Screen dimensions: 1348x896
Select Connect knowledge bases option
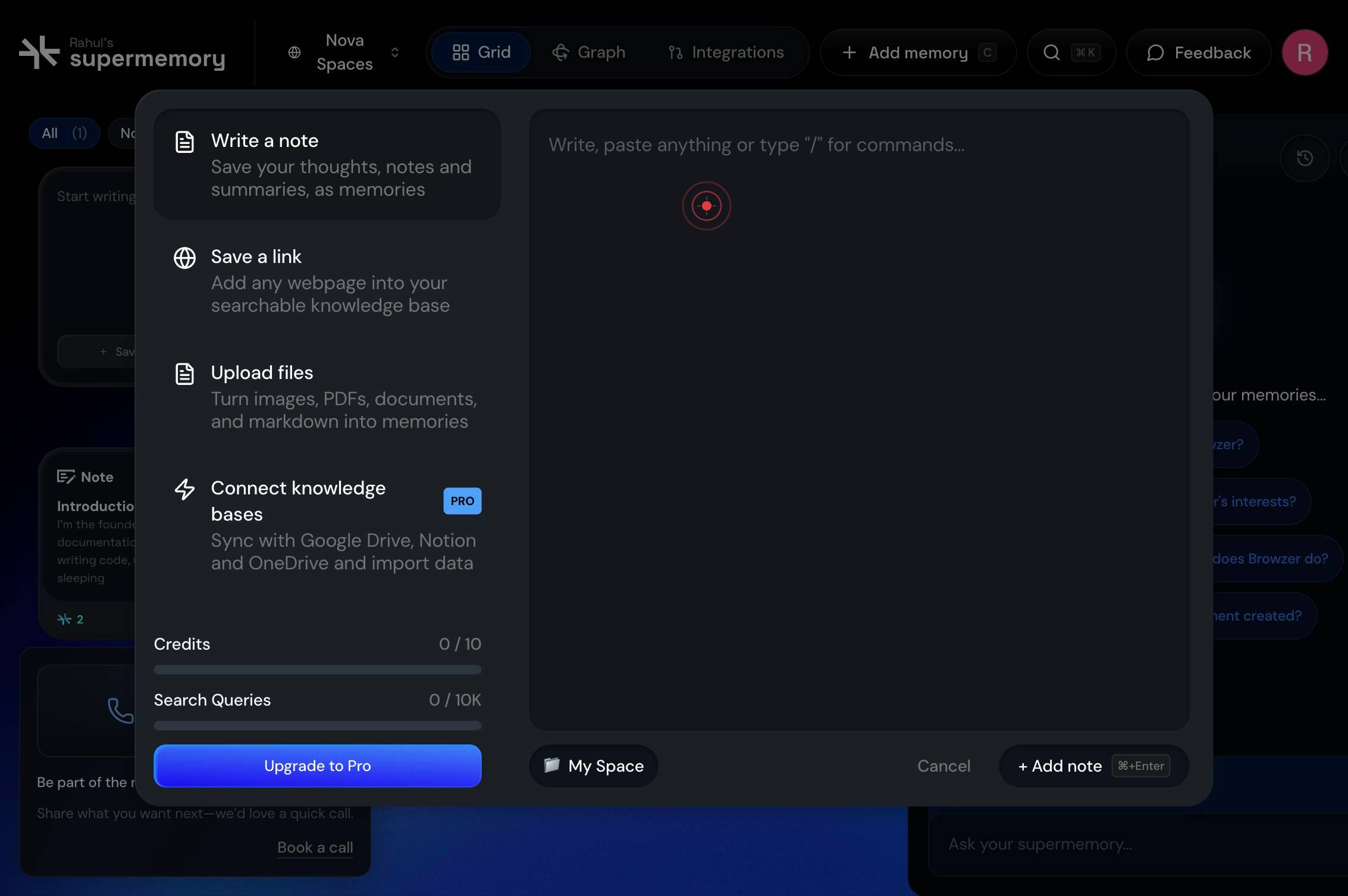point(327,525)
